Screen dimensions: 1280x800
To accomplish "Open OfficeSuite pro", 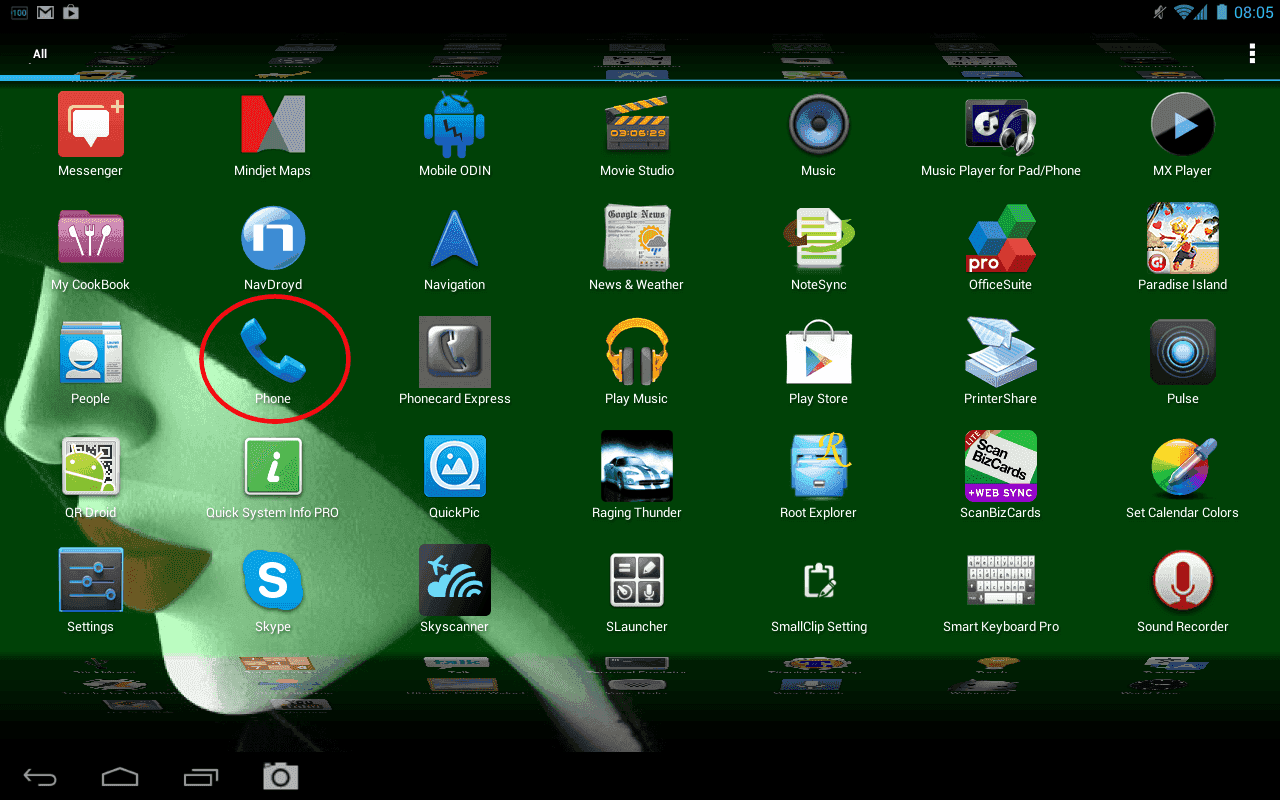I will click(1000, 239).
